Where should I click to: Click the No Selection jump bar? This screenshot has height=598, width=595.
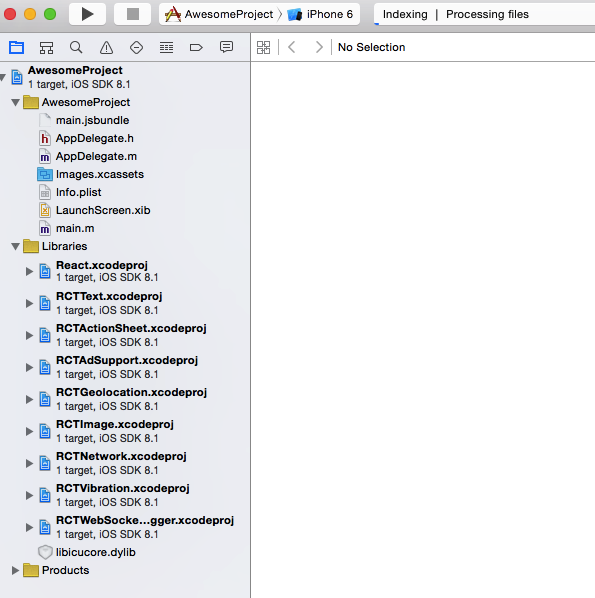tap(371, 47)
